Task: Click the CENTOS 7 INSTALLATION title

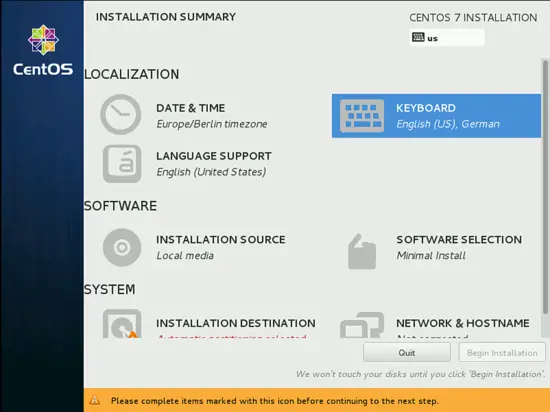Action: point(473,18)
